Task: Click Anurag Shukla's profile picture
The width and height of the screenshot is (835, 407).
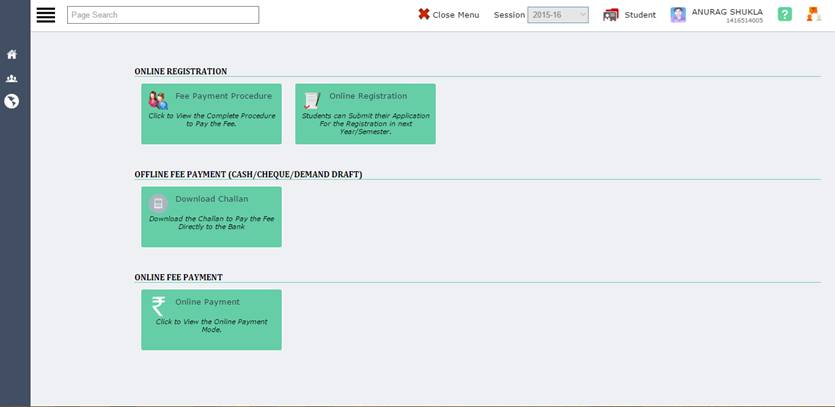Action: [x=678, y=15]
